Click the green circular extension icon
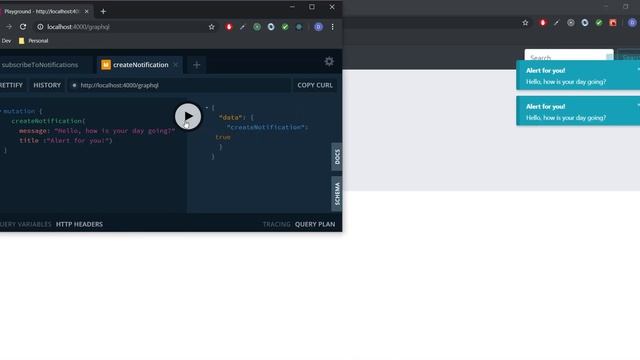This screenshot has width=640, height=360. [257, 27]
